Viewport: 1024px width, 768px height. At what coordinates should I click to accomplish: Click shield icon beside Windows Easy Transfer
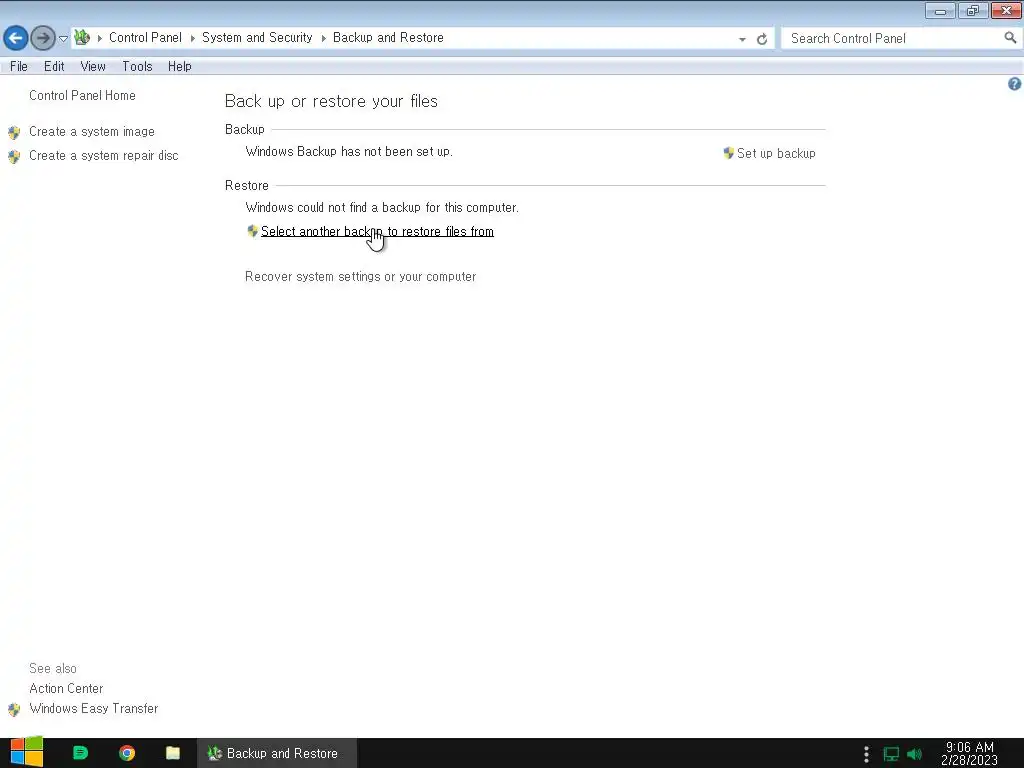[14, 710]
